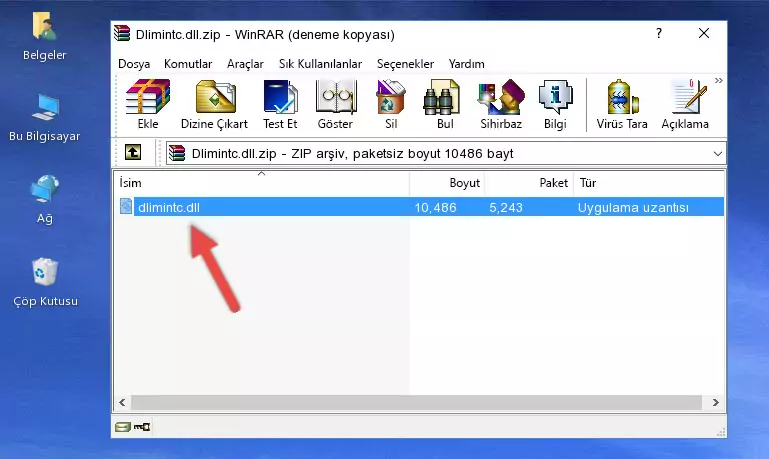This screenshot has width=769, height=459.
Task: Sort by the Boyut column header
Action: [x=447, y=183]
